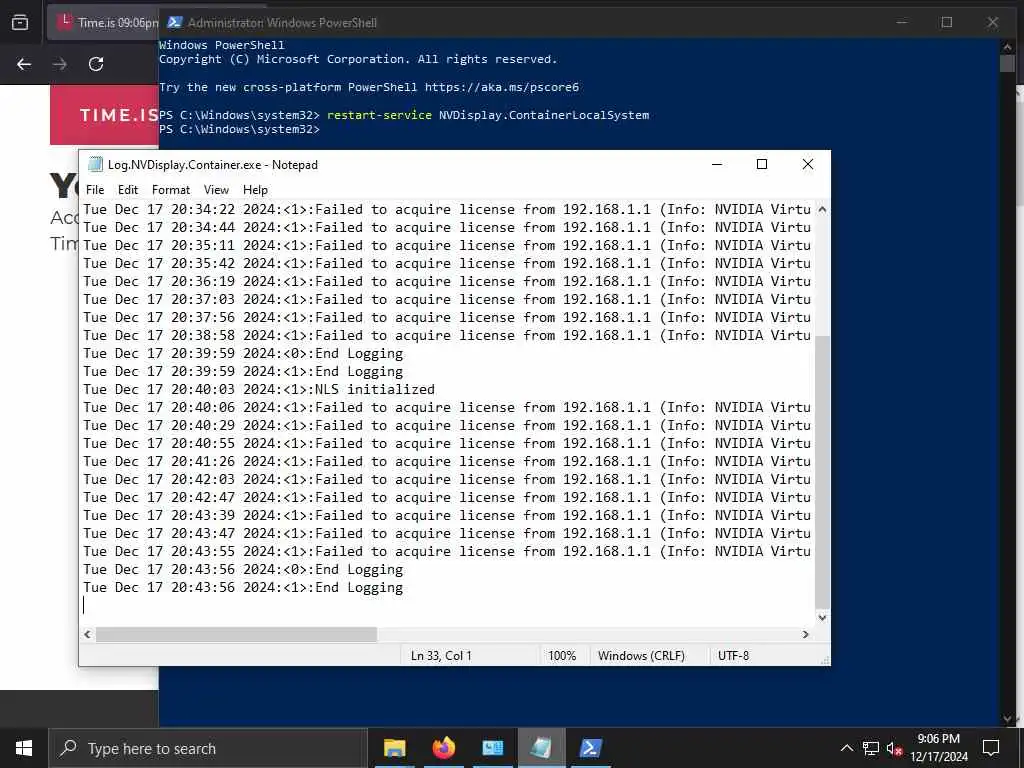Click the Time.is logo banner

pyautogui.click(x=104, y=115)
